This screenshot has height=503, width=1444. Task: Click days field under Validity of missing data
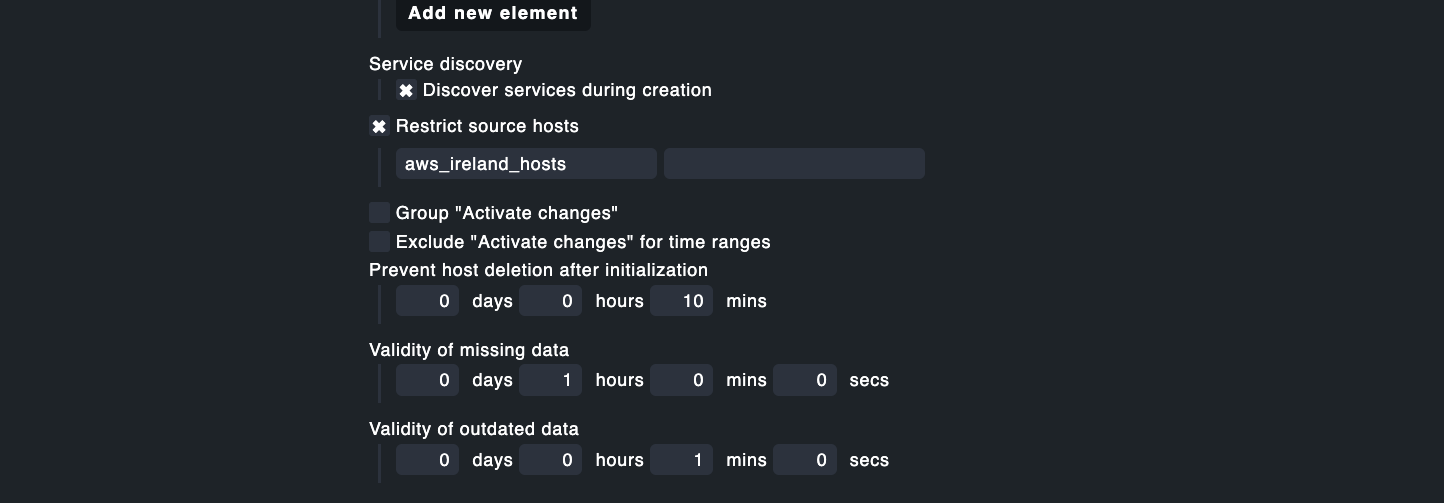pyautogui.click(x=428, y=380)
